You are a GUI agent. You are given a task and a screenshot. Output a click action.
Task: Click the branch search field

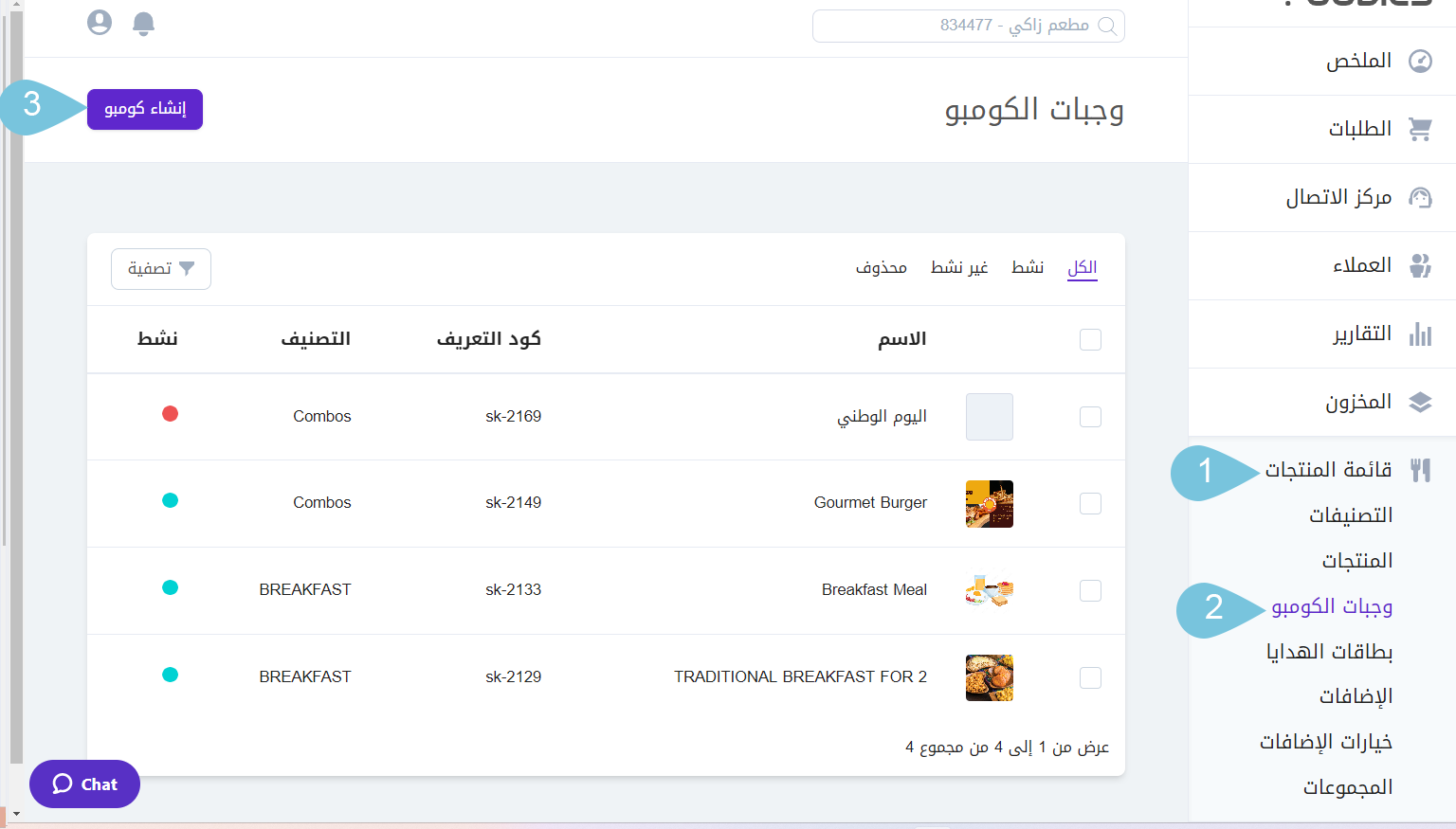(x=969, y=26)
